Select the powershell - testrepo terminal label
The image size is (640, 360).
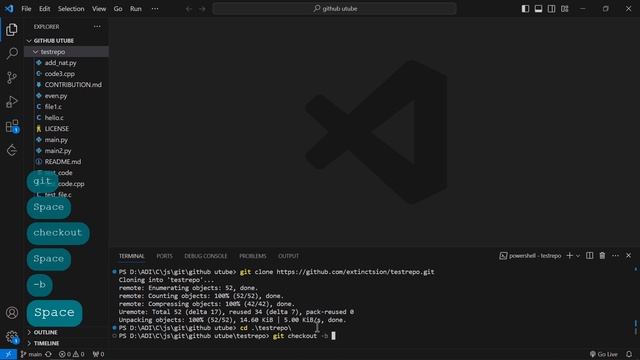531,256
